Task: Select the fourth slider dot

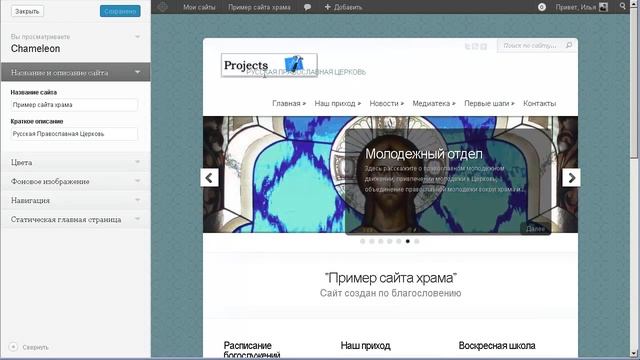Action: tap(389, 241)
